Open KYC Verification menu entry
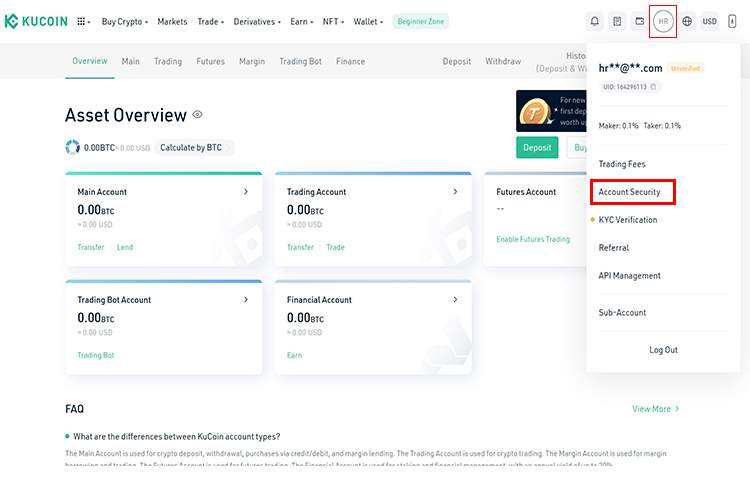Viewport: 750px width, 500px height. 628,220
